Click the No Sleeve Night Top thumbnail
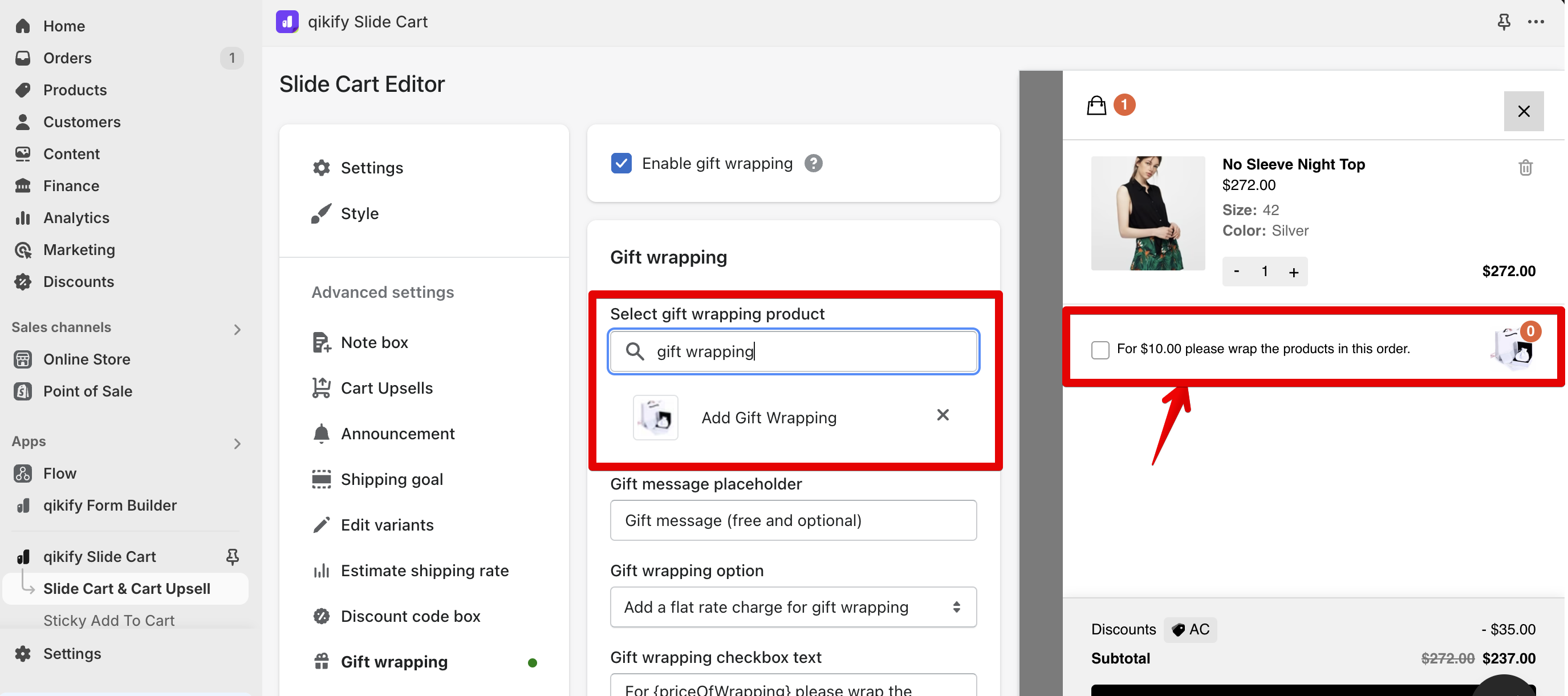This screenshot has width=1568, height=696. [x=1147, y=213]
